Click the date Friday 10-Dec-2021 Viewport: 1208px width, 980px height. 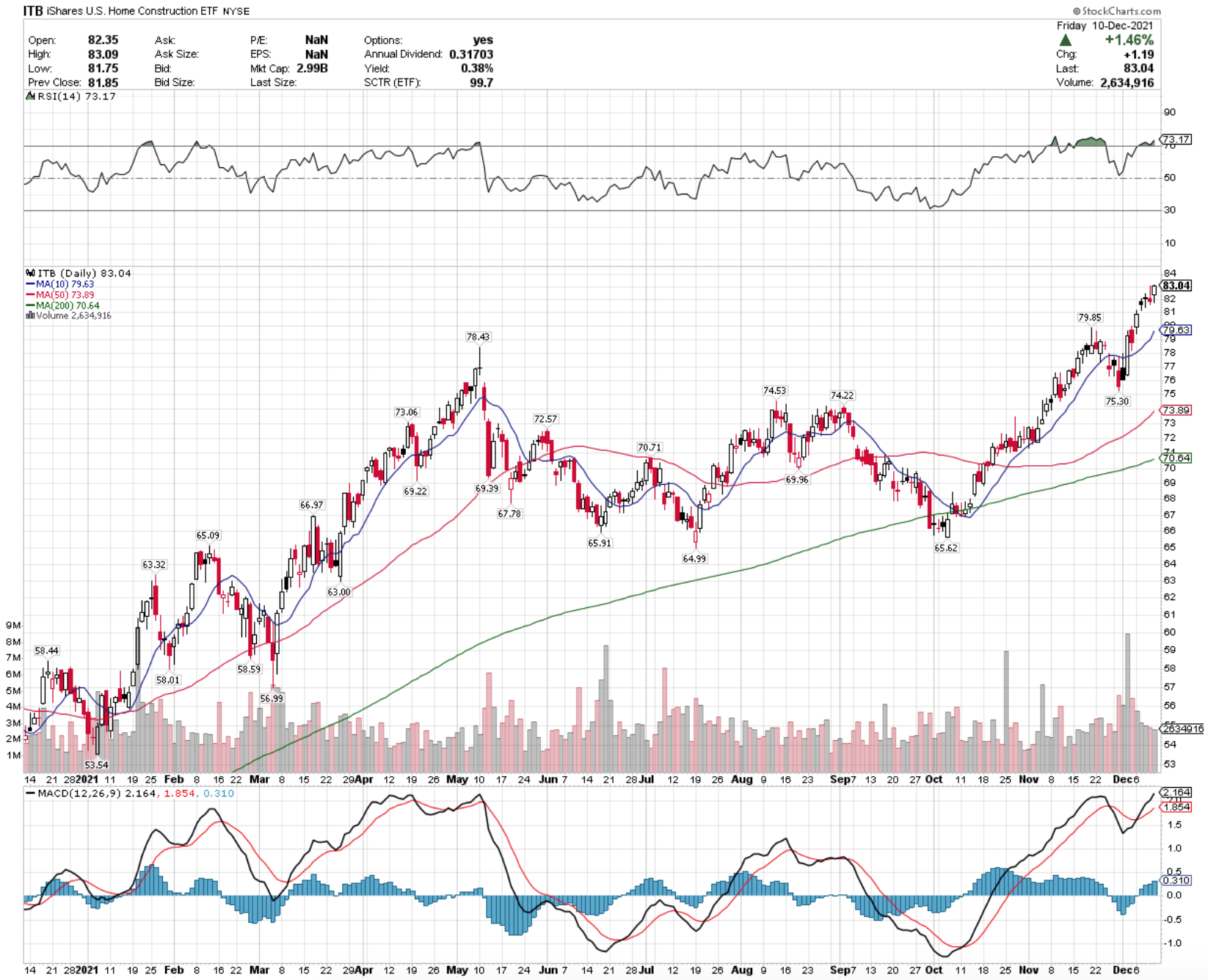1105,25
